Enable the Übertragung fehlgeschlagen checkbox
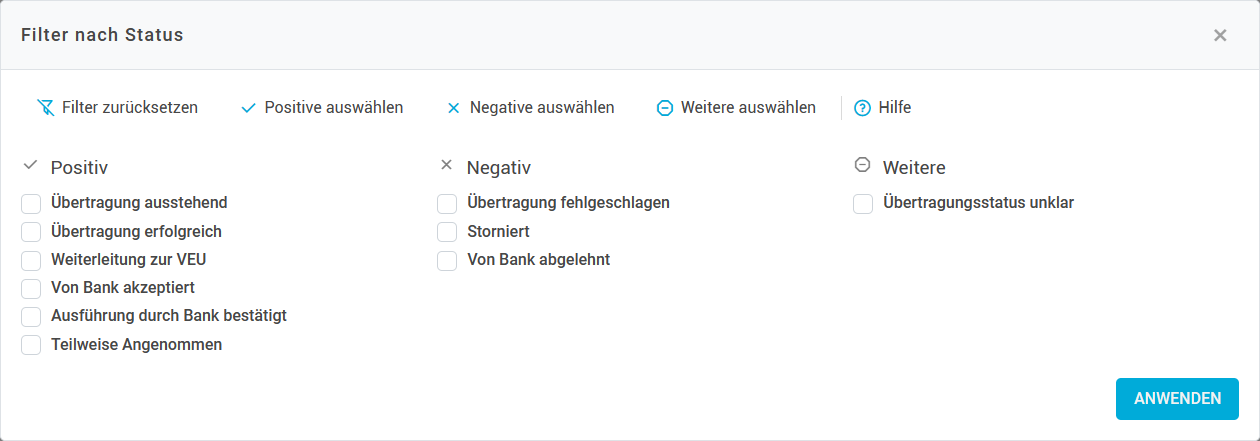Image resolution: width=1260 pixels, height=441 pixels. (x=447, y=204)
